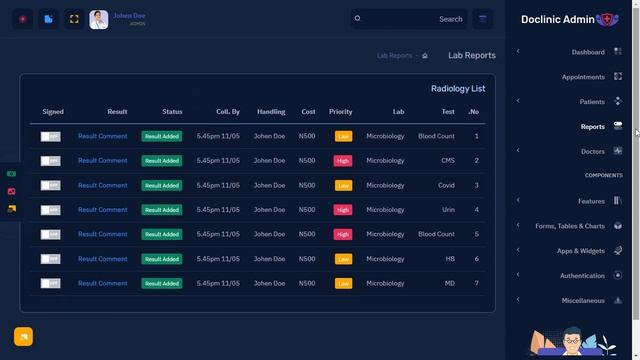Click the page vertical scrollbar
640x360 pixels.
tap(636, 163)
